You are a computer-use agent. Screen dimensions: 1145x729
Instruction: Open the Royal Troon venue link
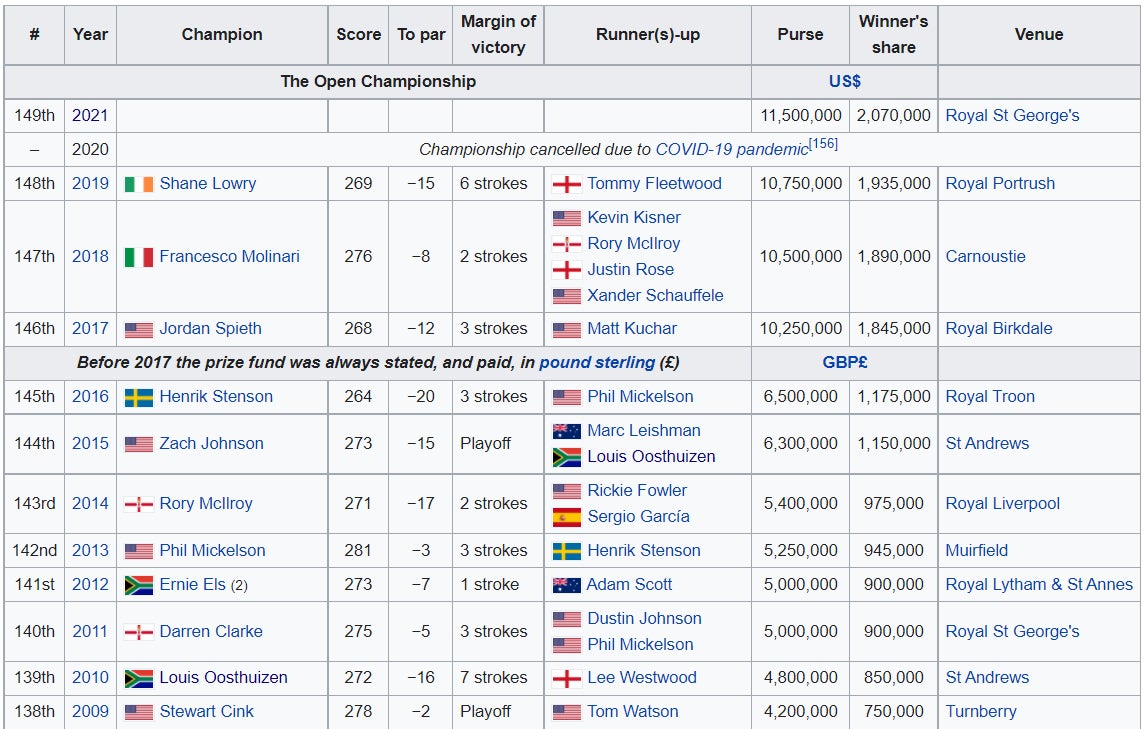click(989, 397)
